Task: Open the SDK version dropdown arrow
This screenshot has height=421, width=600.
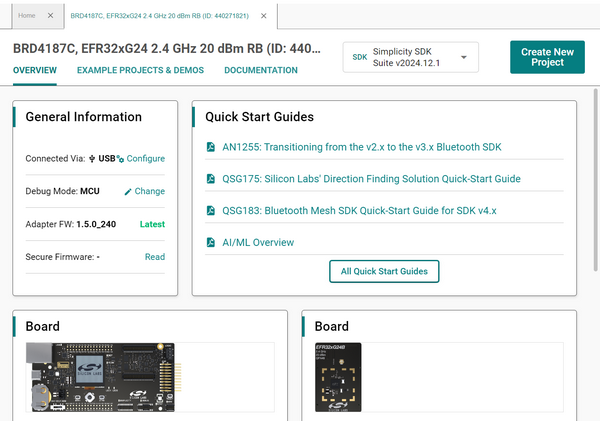Action: 464,57
